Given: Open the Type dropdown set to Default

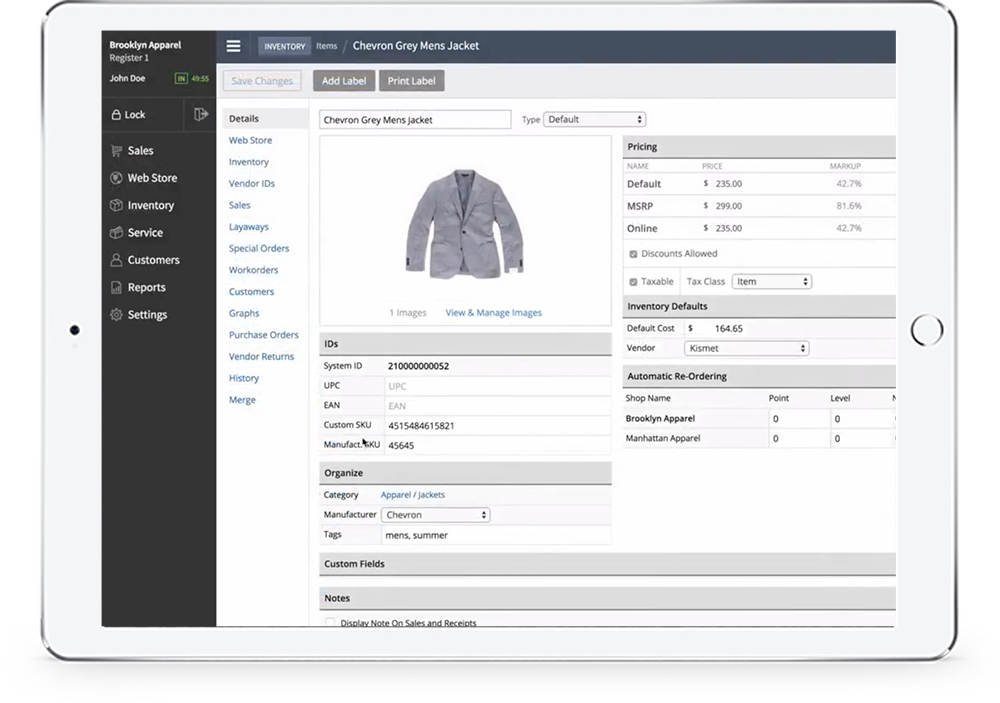Looking at the screenshot, I should point(594,119).
